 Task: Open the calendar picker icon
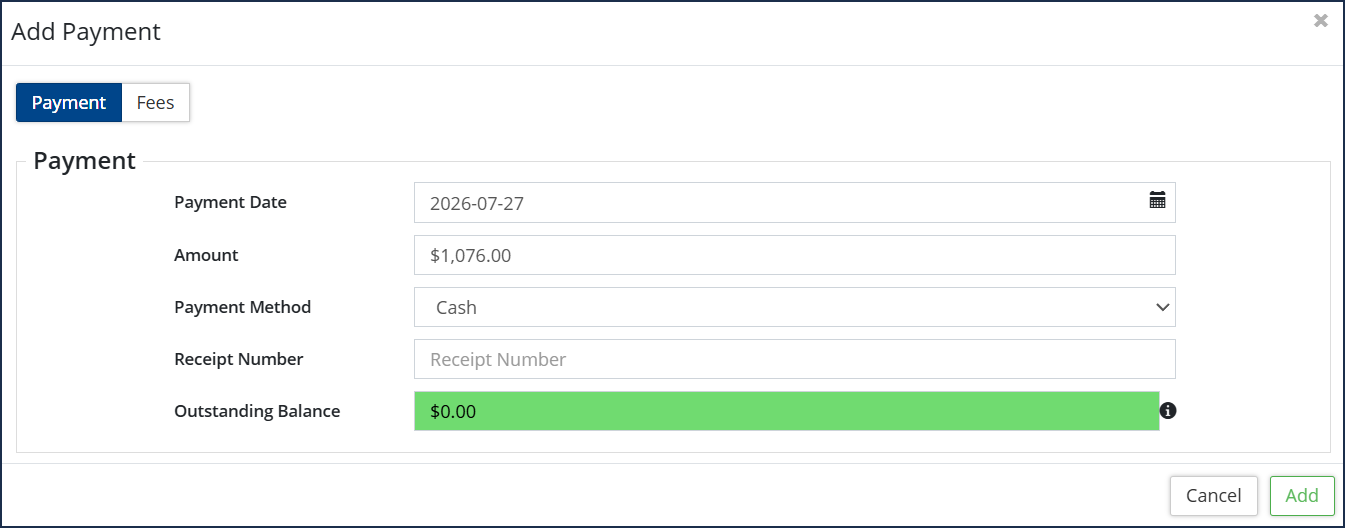tap(1157, 200)
